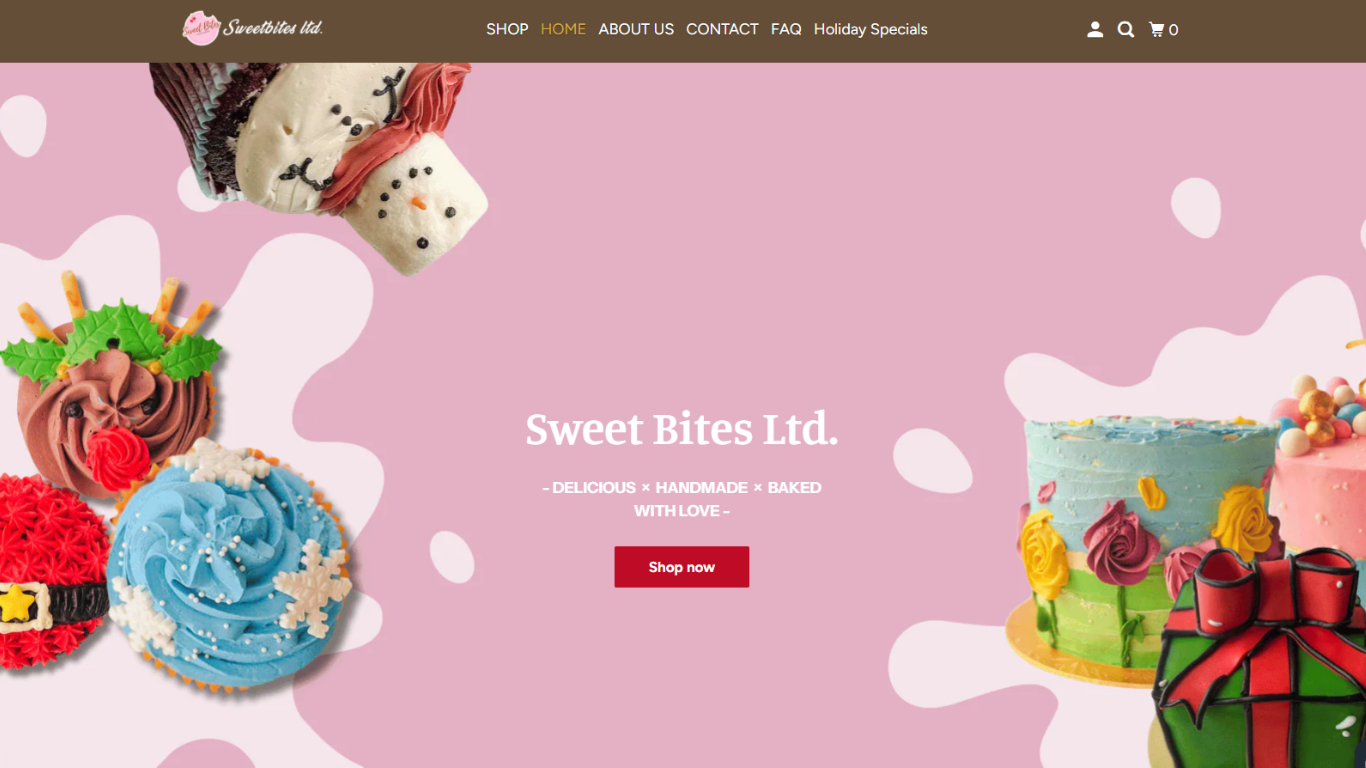Viewport: 1366px width, 768px height.
Task: Click the red Shop now button
Action: point(682,567)
